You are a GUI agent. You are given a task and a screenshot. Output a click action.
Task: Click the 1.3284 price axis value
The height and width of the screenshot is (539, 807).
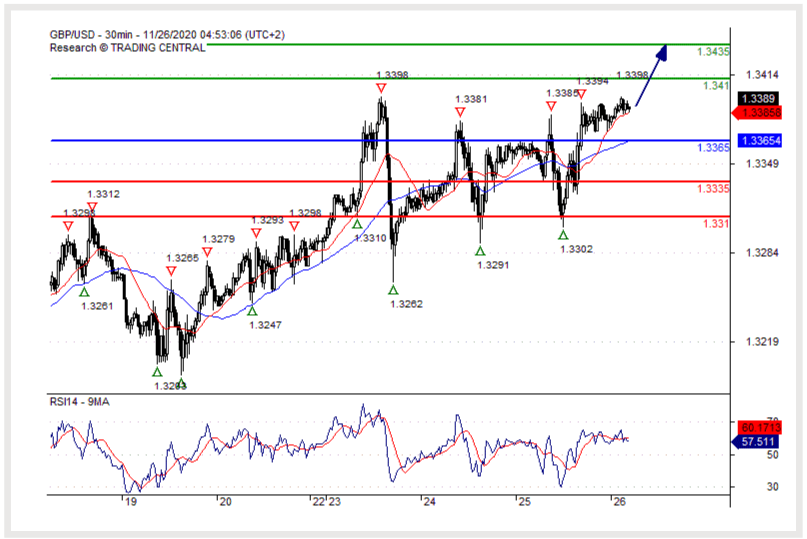pyautogui.click(x=762, y=253)
